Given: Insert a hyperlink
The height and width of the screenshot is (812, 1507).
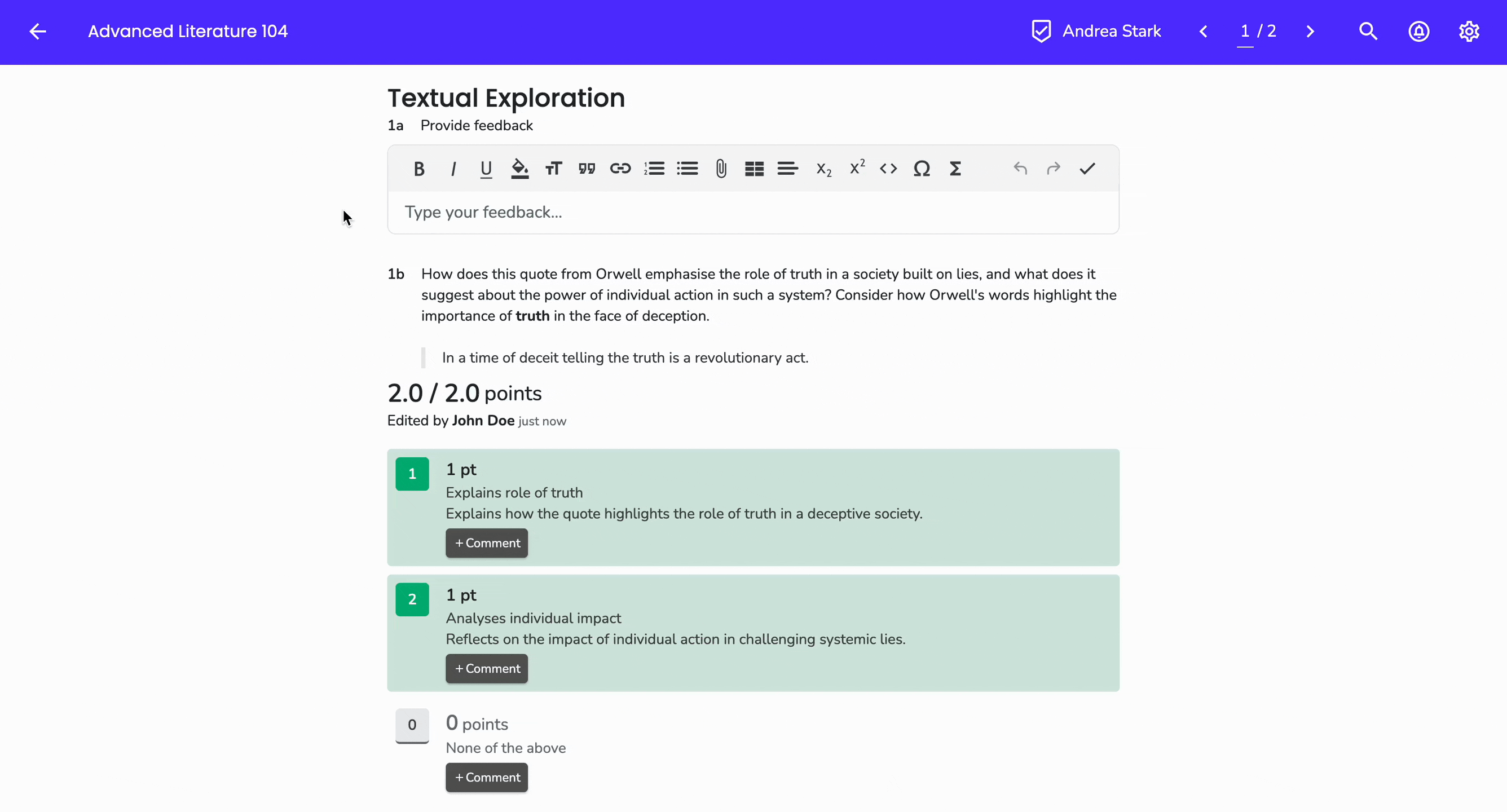Looking at the screenshot, I should [620, 169].
